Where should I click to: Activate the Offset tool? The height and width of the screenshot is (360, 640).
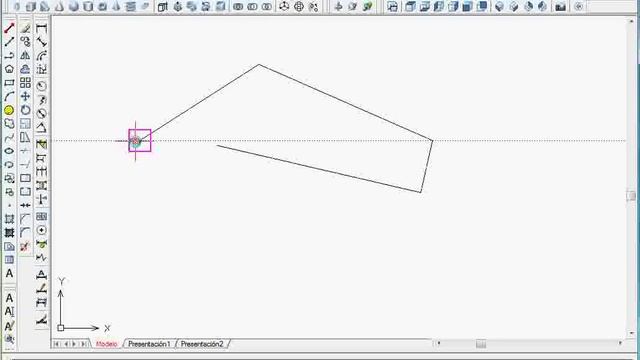(x=25, y=69)
